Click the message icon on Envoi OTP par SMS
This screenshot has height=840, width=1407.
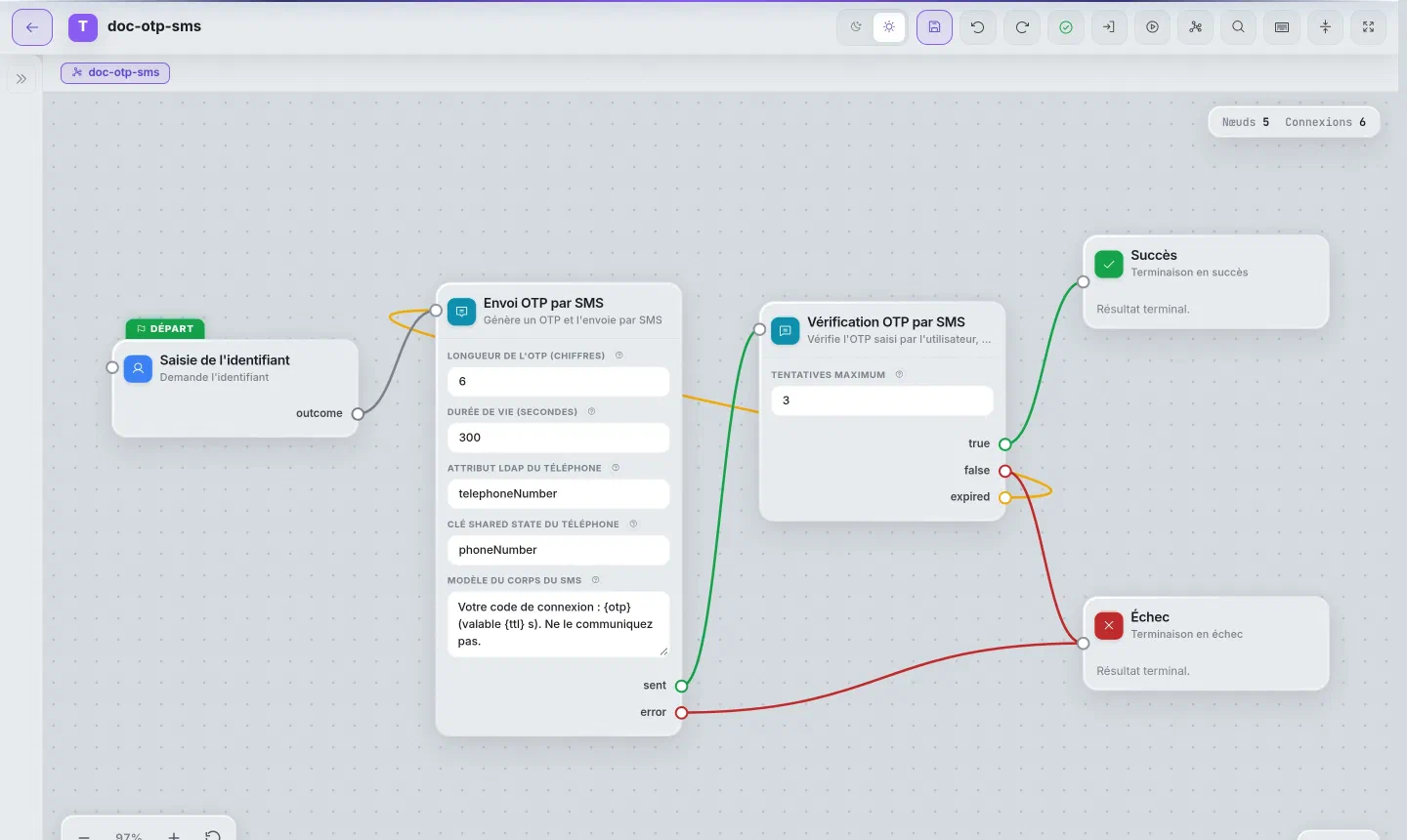[x=462, y=313]
